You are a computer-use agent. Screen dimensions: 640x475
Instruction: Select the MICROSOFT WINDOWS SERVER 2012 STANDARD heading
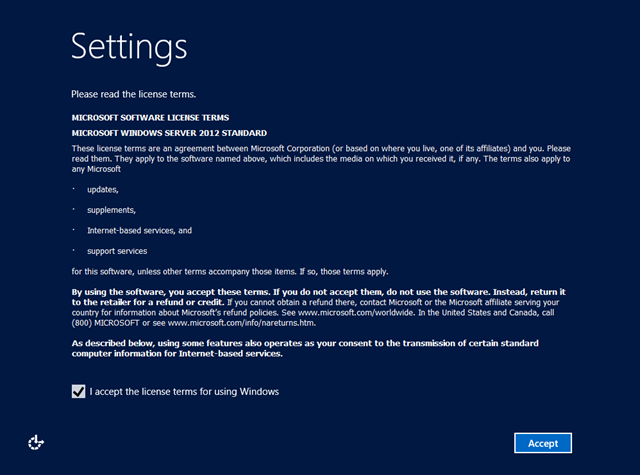click(169, 133)
